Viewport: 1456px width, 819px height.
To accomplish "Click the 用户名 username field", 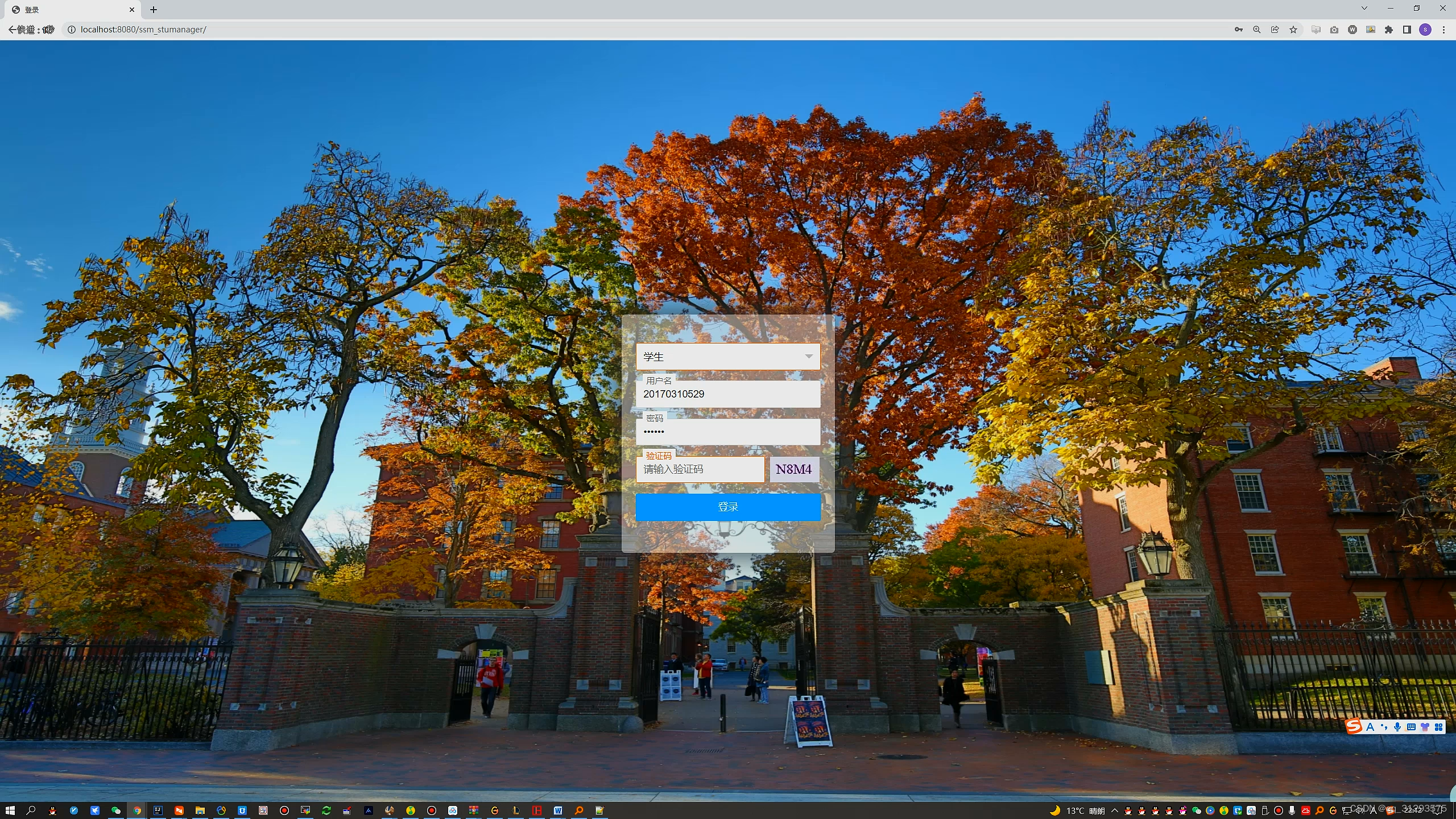I will click(x=727, y=394).
